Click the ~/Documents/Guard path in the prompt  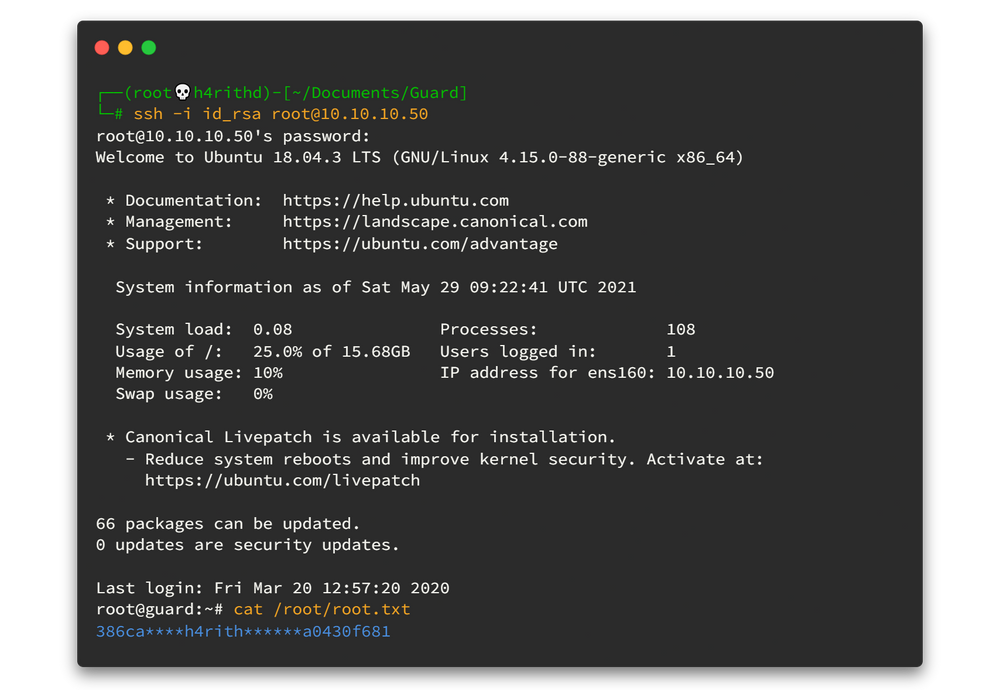point(375,93)
